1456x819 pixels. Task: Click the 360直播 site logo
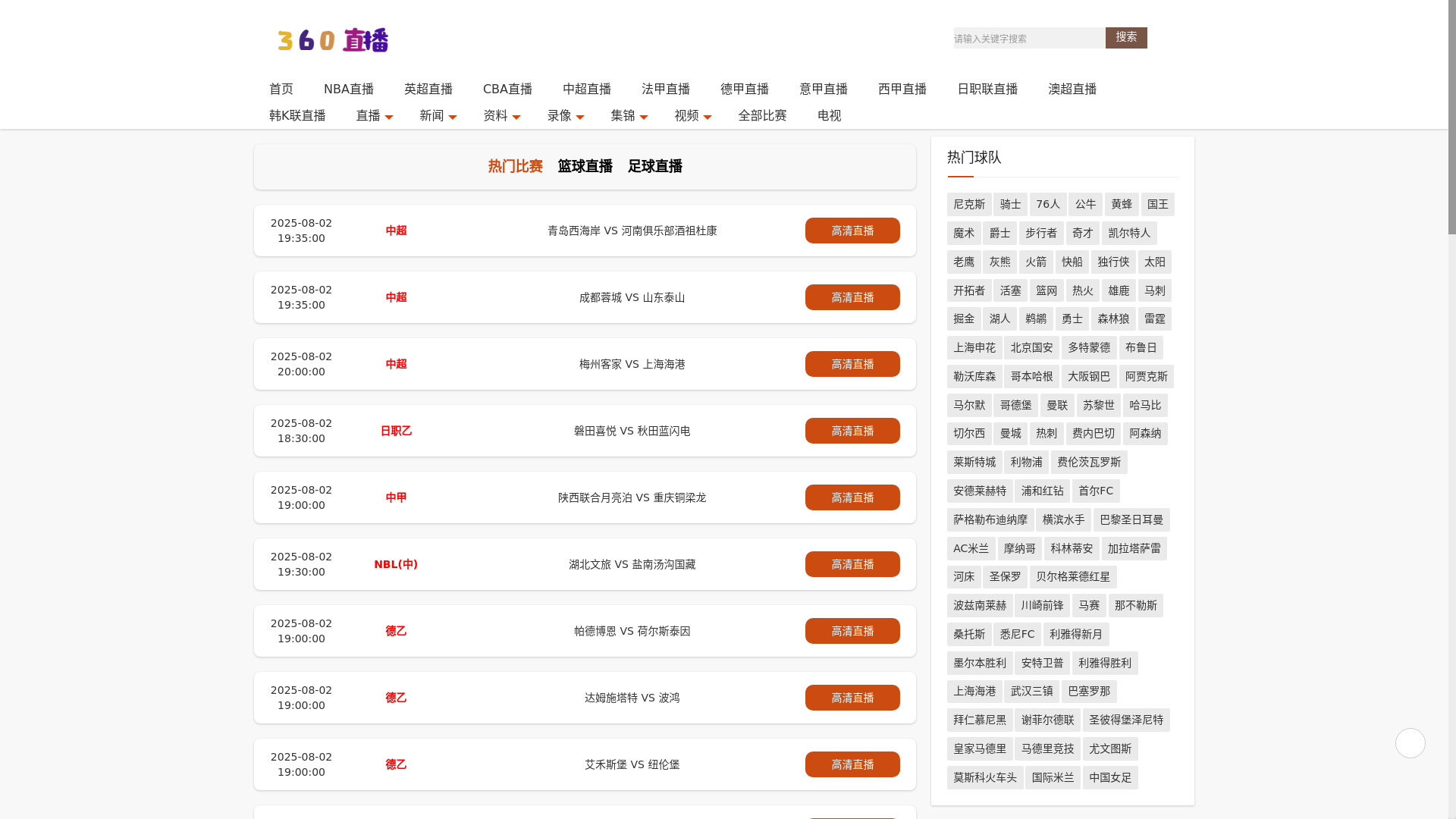pyautogui.click(x=333, y=40)
